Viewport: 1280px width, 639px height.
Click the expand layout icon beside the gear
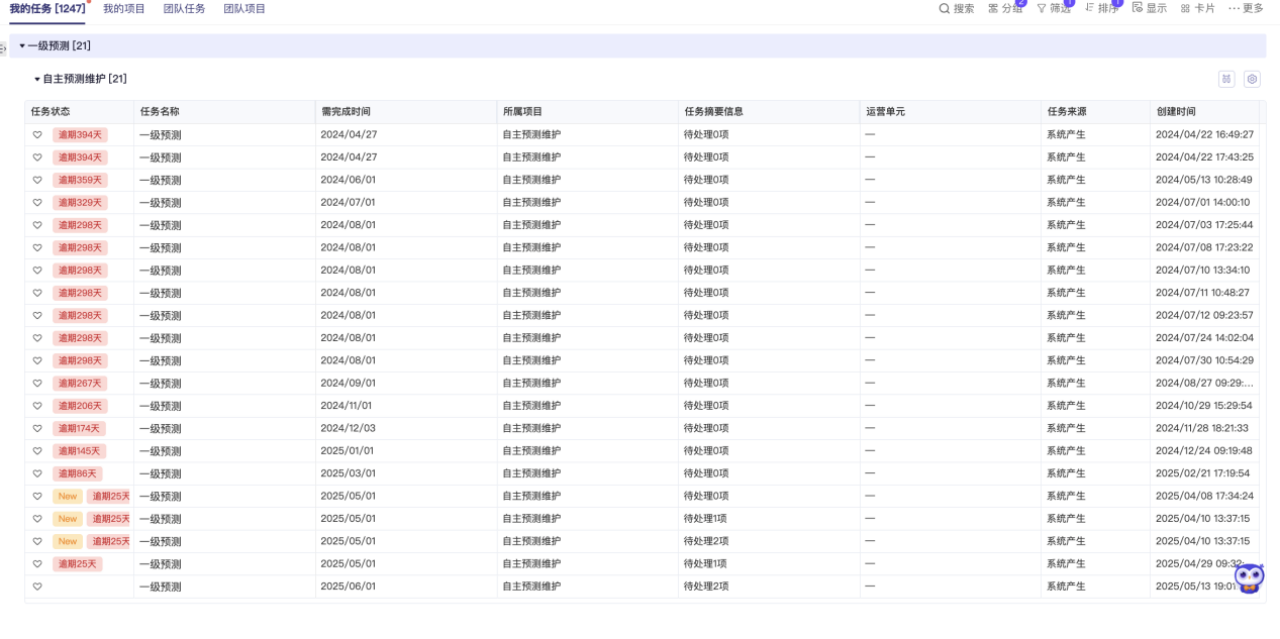pyautogui.click(x=1226, y=79)
